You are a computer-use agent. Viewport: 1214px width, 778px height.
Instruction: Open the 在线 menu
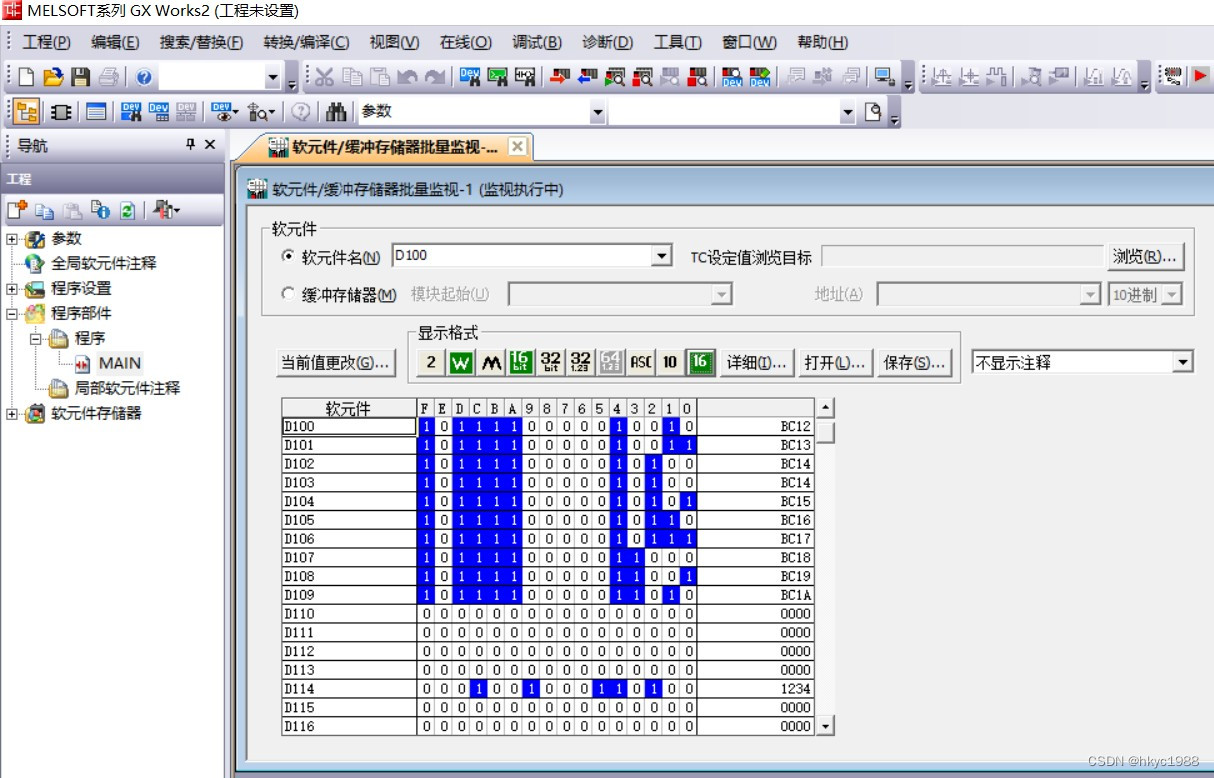click(466, 42)
